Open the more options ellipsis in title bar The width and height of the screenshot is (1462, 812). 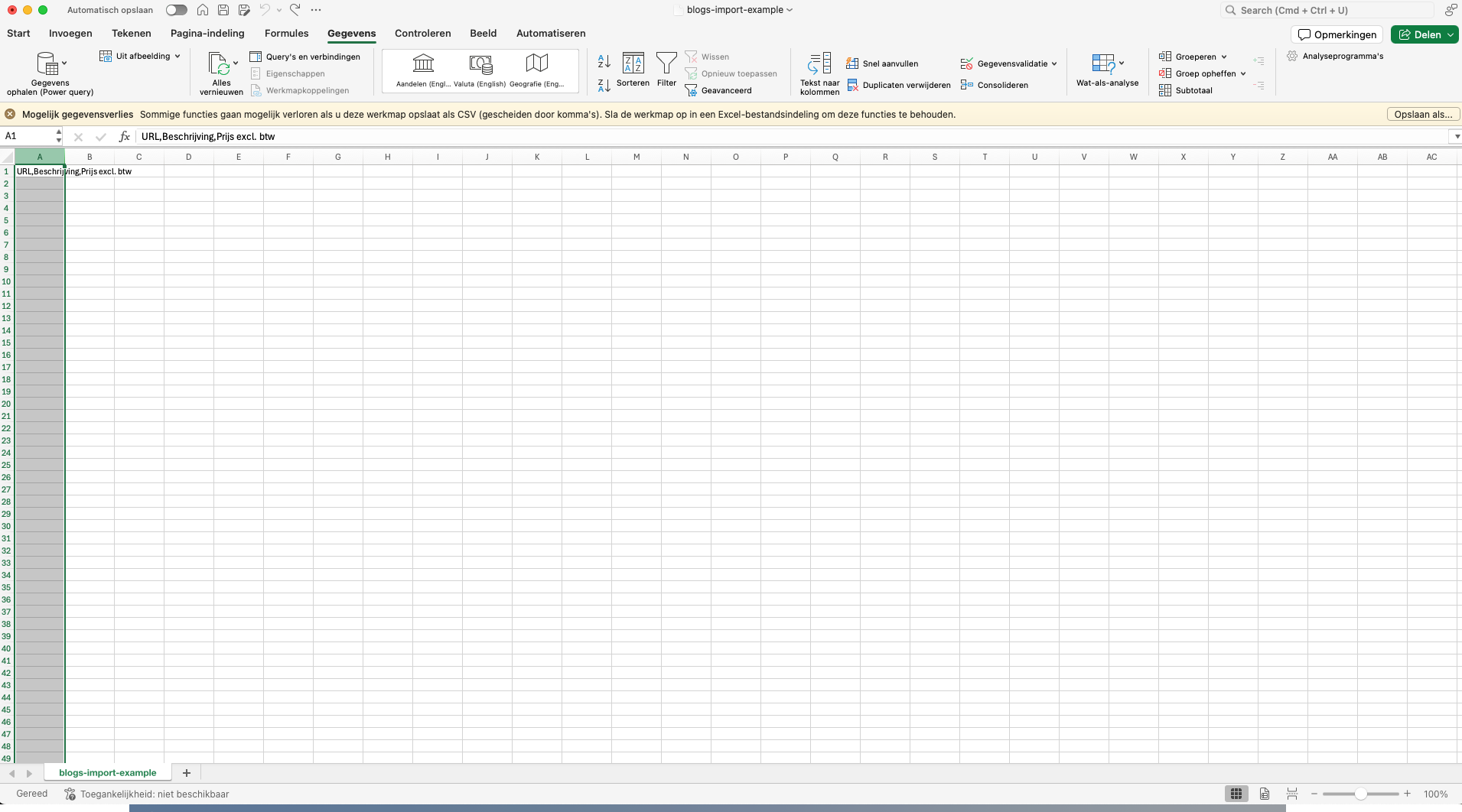pos(316,10)
